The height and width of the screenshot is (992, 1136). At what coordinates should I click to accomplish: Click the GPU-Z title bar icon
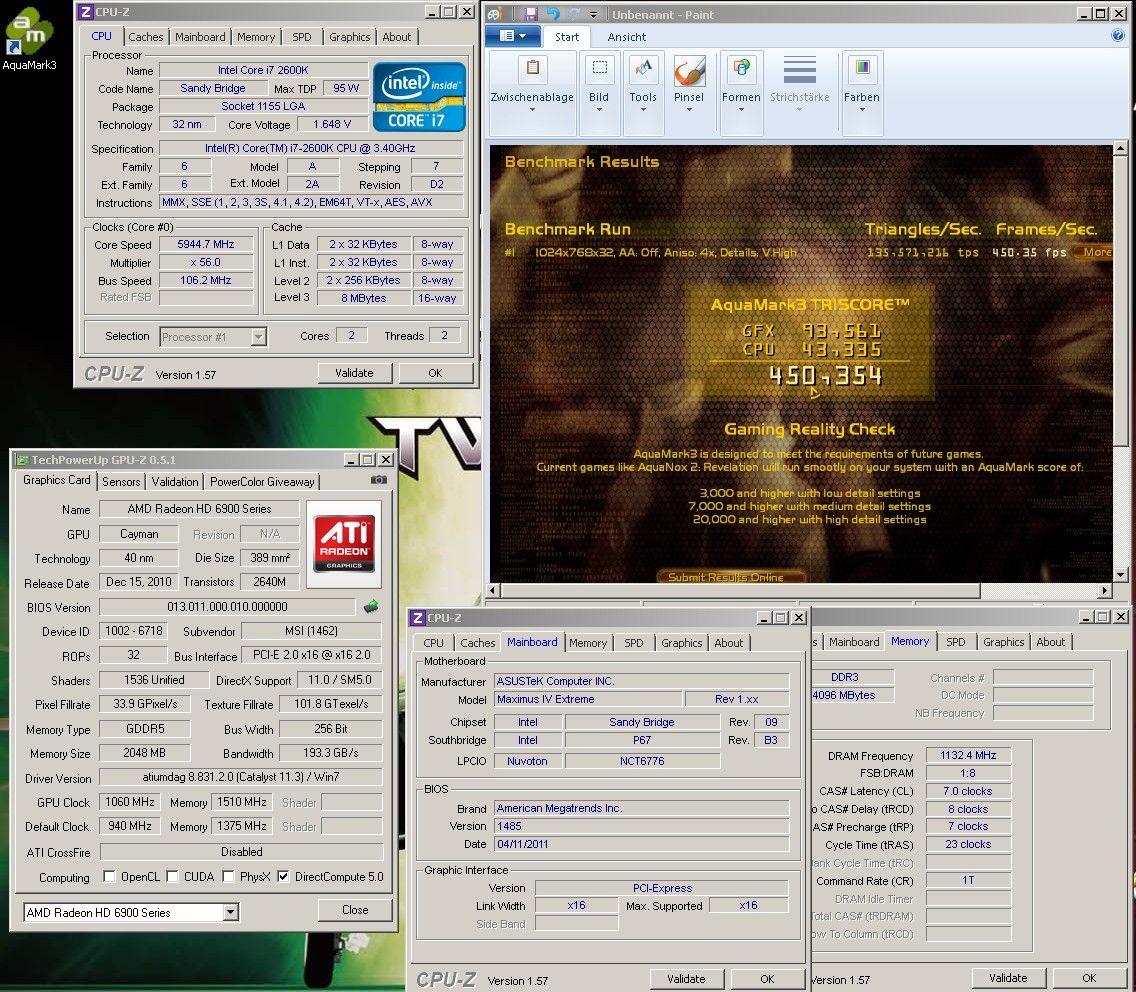click(22, 459)
